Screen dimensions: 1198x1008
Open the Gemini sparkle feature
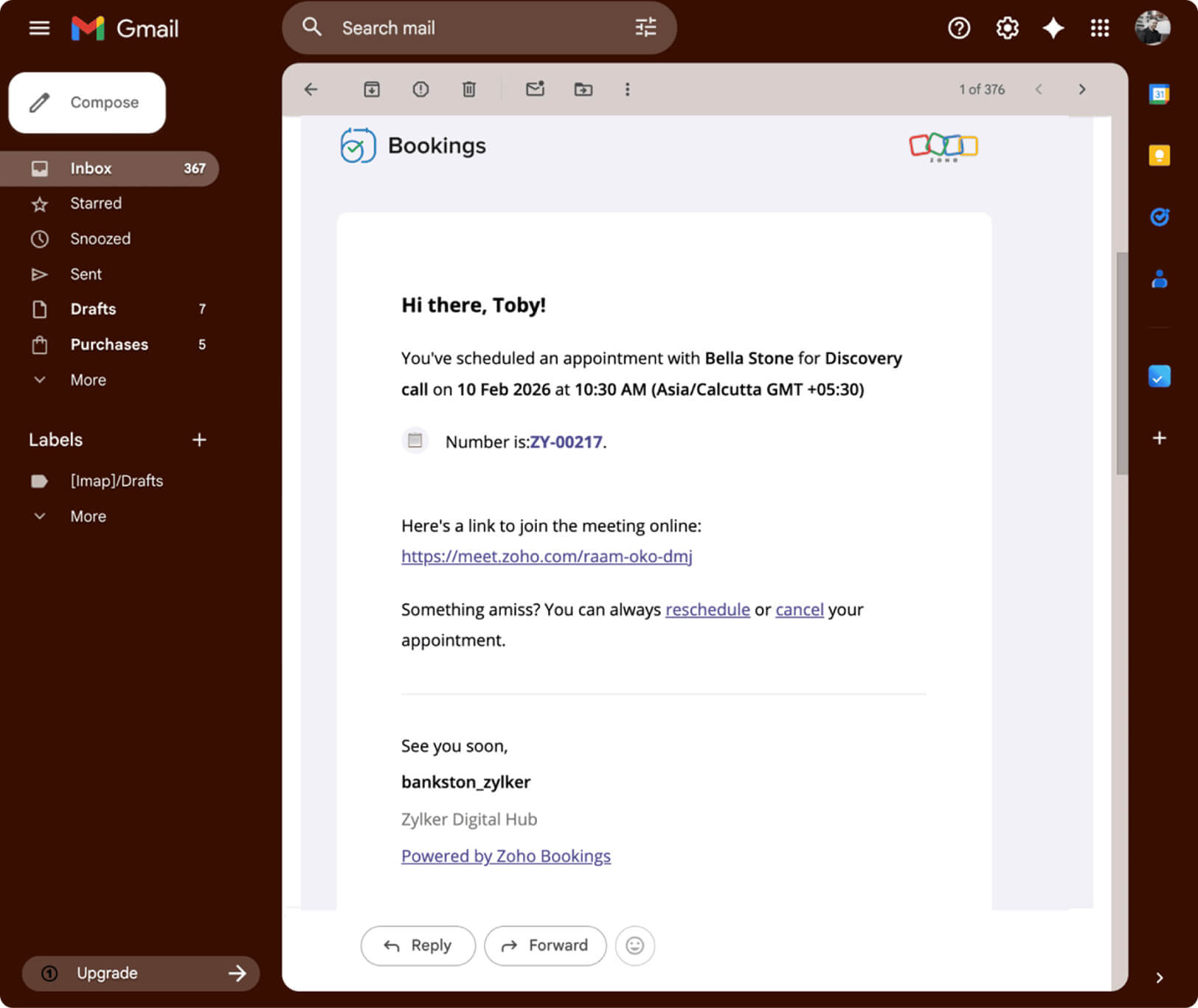tap(1053, 28)
